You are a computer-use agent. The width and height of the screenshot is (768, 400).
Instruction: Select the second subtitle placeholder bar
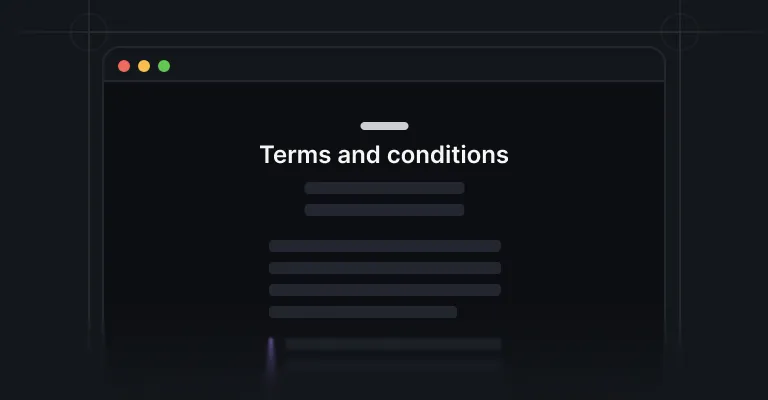point(384,210)
